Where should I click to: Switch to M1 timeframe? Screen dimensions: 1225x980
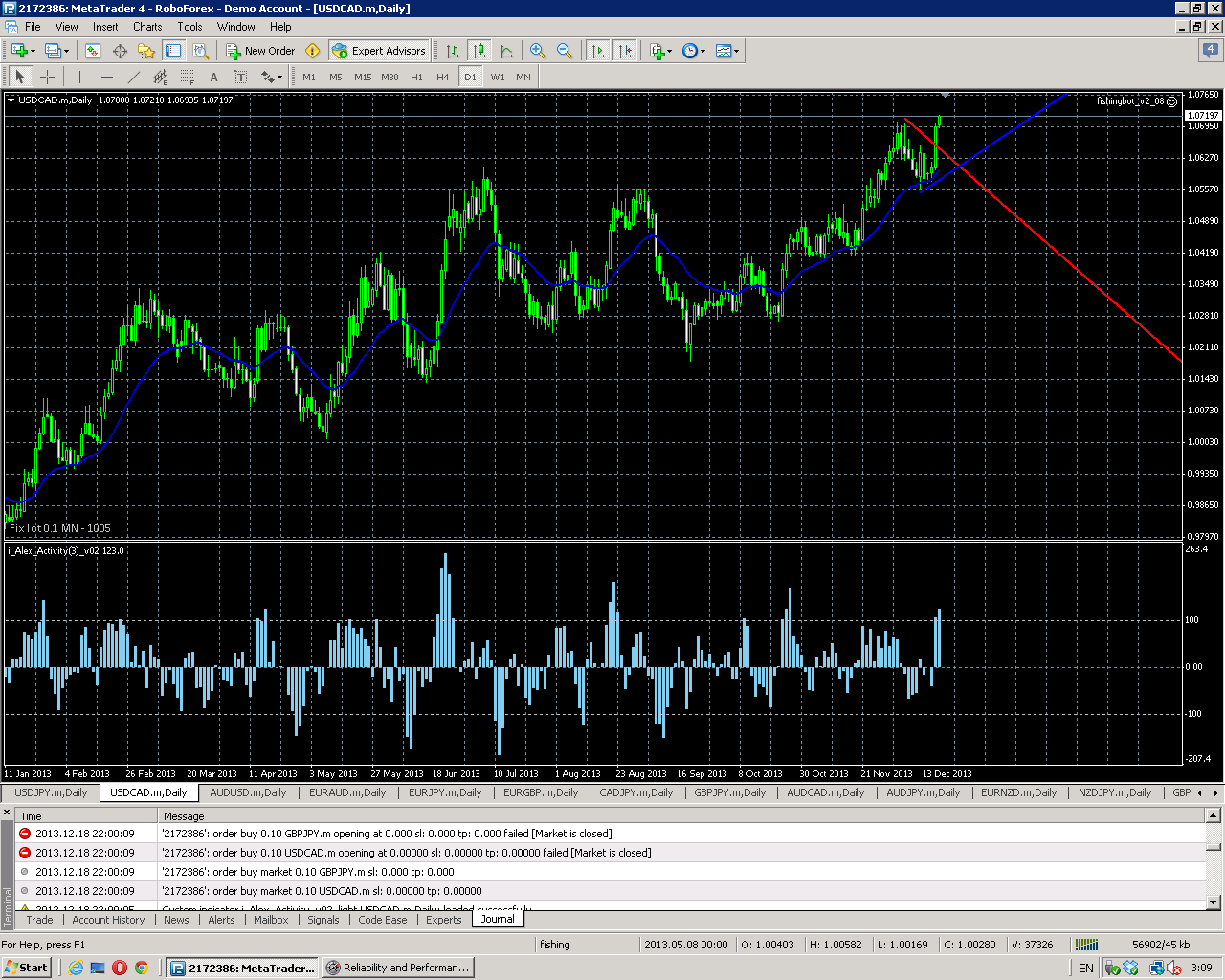309,77
